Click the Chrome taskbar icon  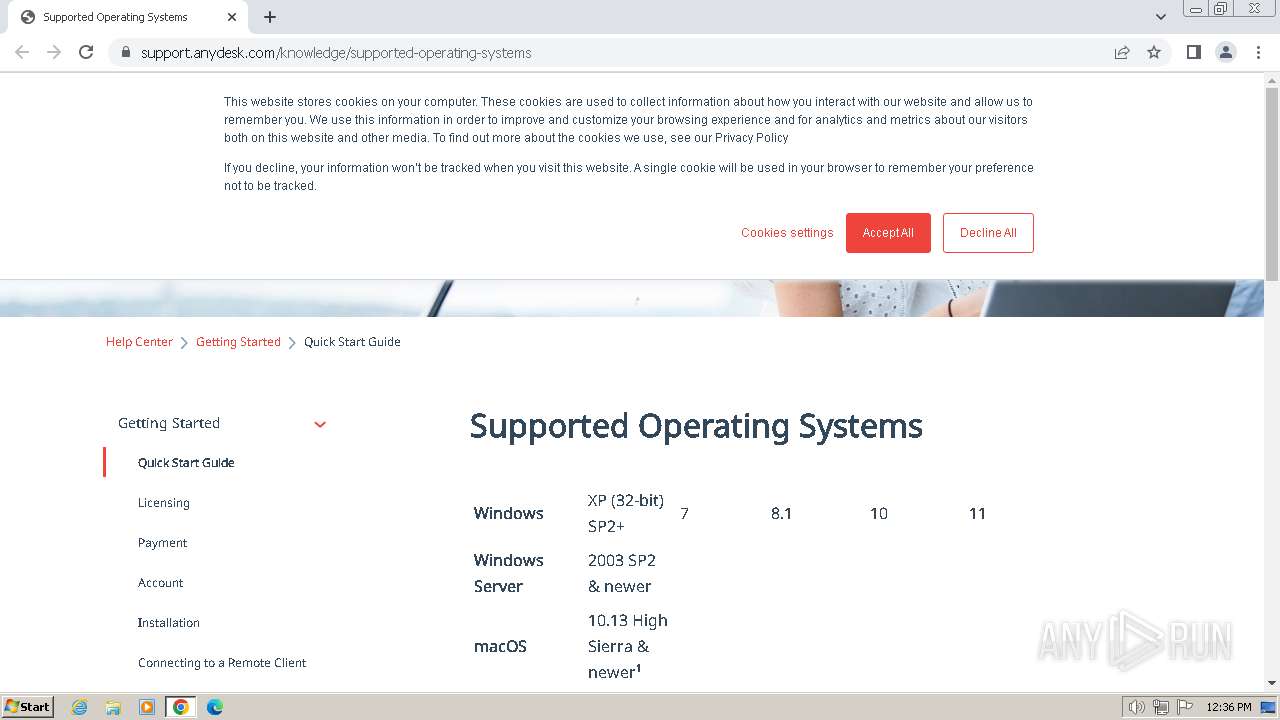click(181, 707)
